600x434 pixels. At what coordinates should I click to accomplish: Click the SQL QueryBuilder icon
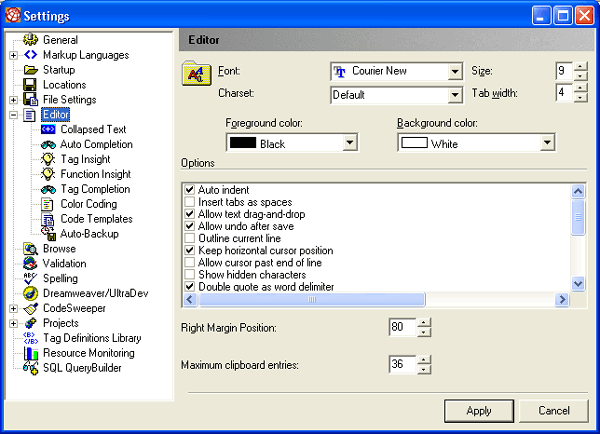(x=30, y=368)
